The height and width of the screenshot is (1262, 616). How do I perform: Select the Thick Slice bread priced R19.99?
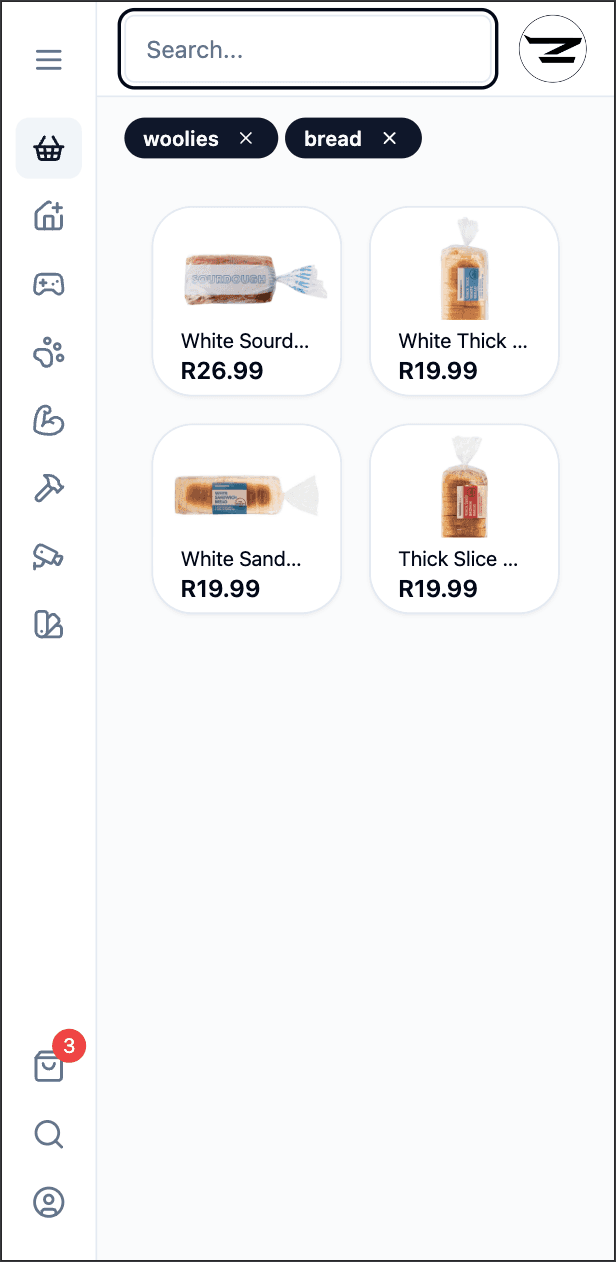463,517
